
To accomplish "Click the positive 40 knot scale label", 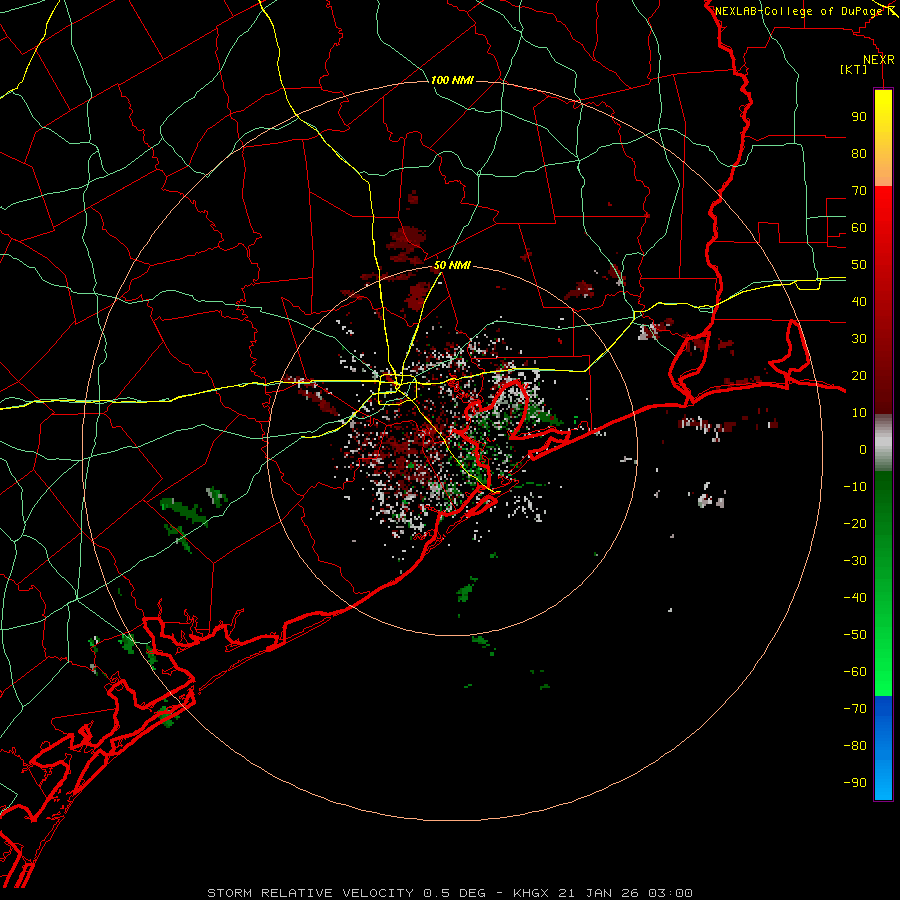I will tap(859, 302).
